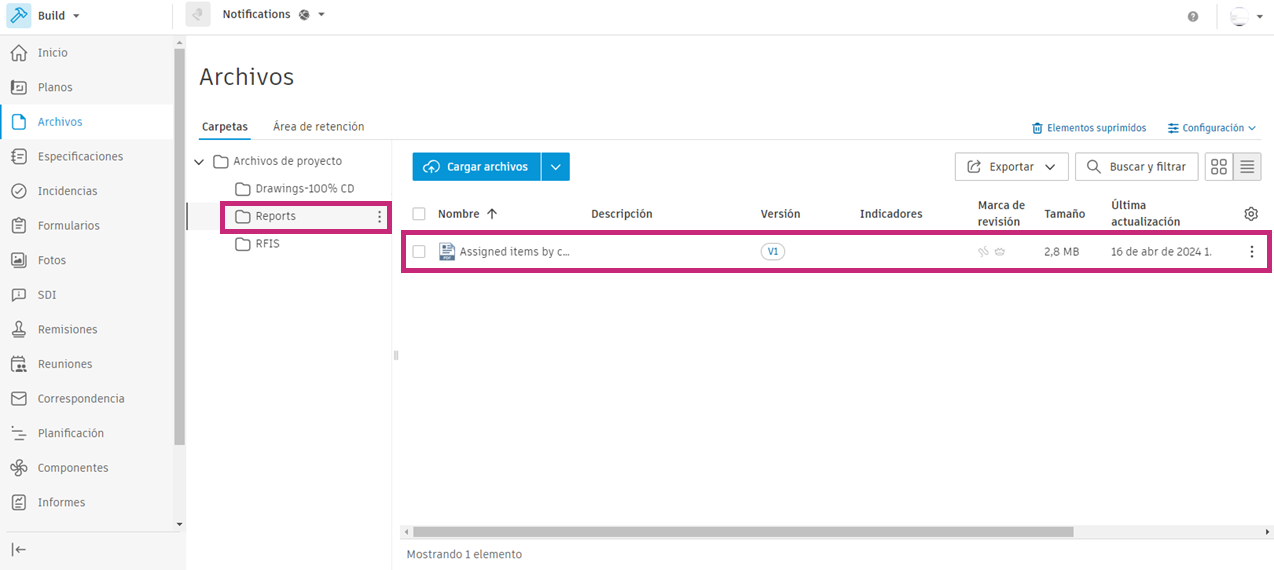The width and height of the screenshot is (1274, 570).
Task: Toggle the select-all files checkbox
Action: 419,214
